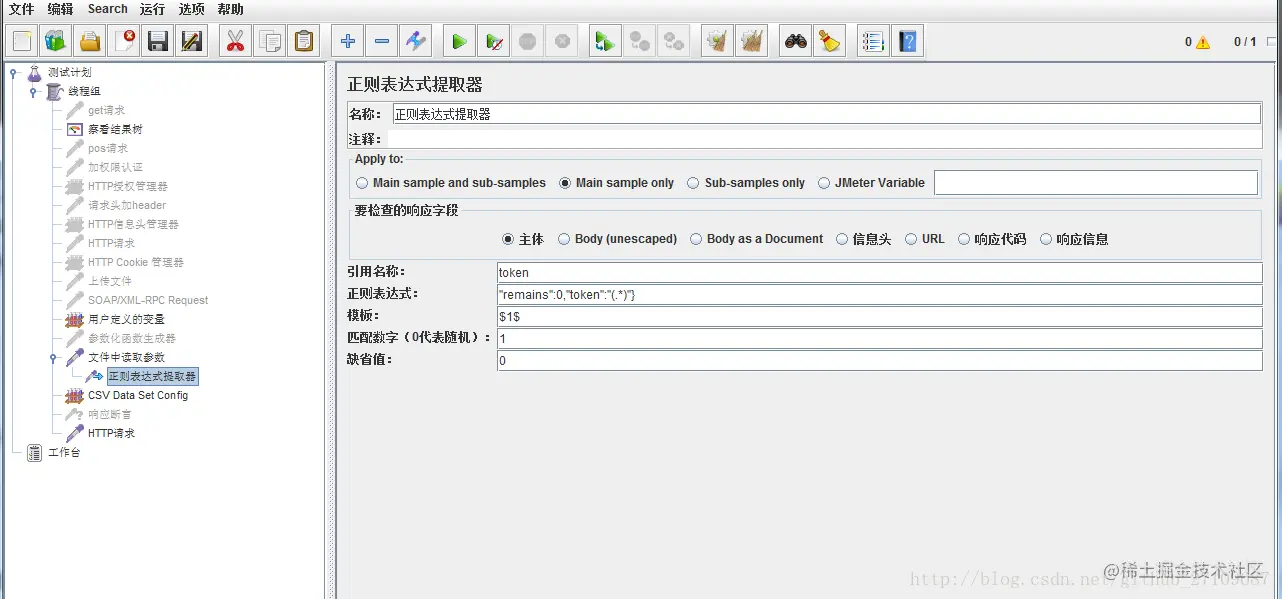
Task: Open the Help question-mark icon
Action: click(907, 41)
